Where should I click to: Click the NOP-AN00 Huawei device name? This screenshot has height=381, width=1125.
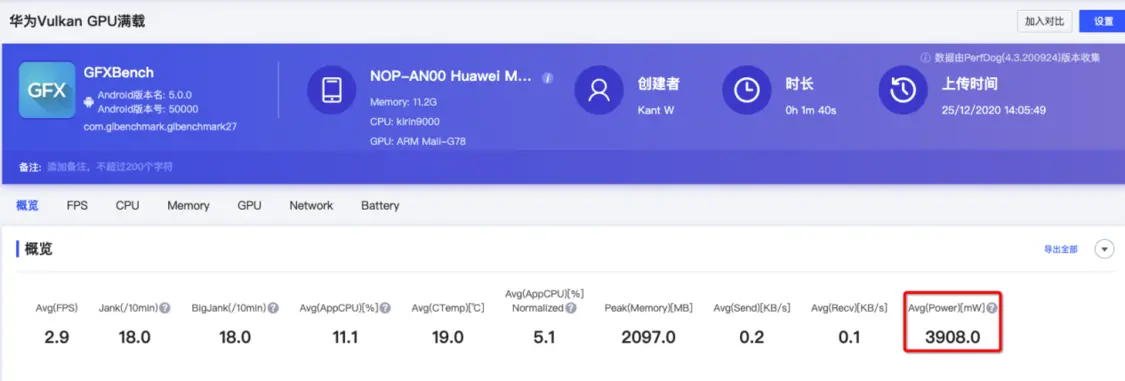pyautogui.click(x=451, y=76)
